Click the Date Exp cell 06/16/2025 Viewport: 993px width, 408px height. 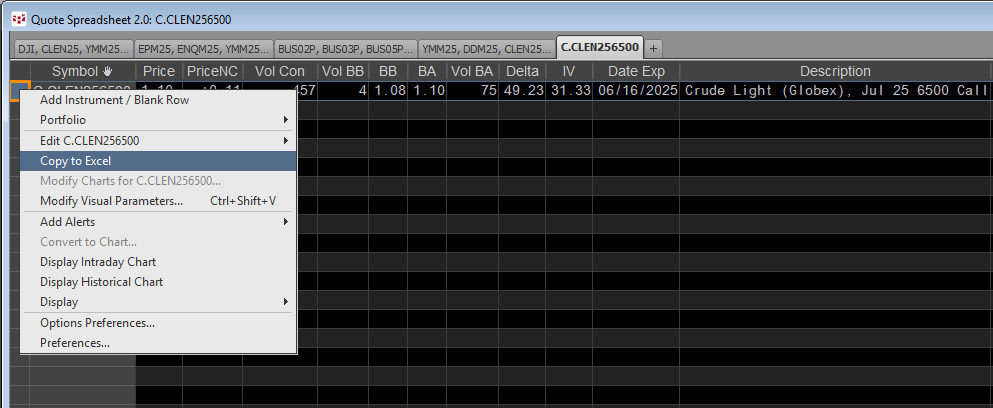point(636,91)
